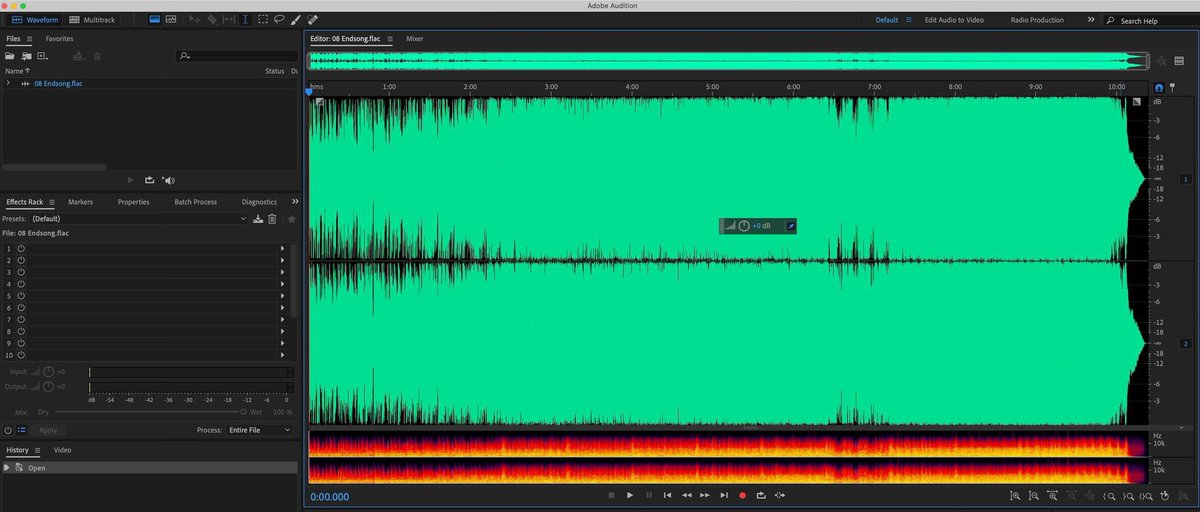Open the Effects Rack panel menu

coord(52,202)
